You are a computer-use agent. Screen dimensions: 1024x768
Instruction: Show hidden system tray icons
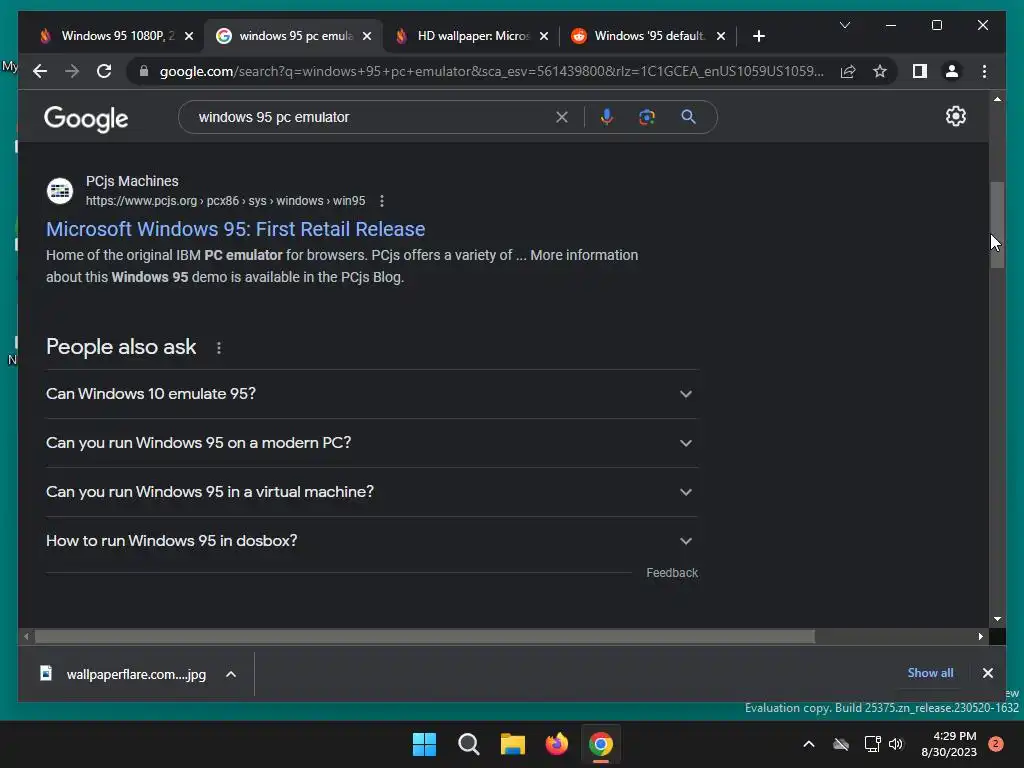click(808, 744)
